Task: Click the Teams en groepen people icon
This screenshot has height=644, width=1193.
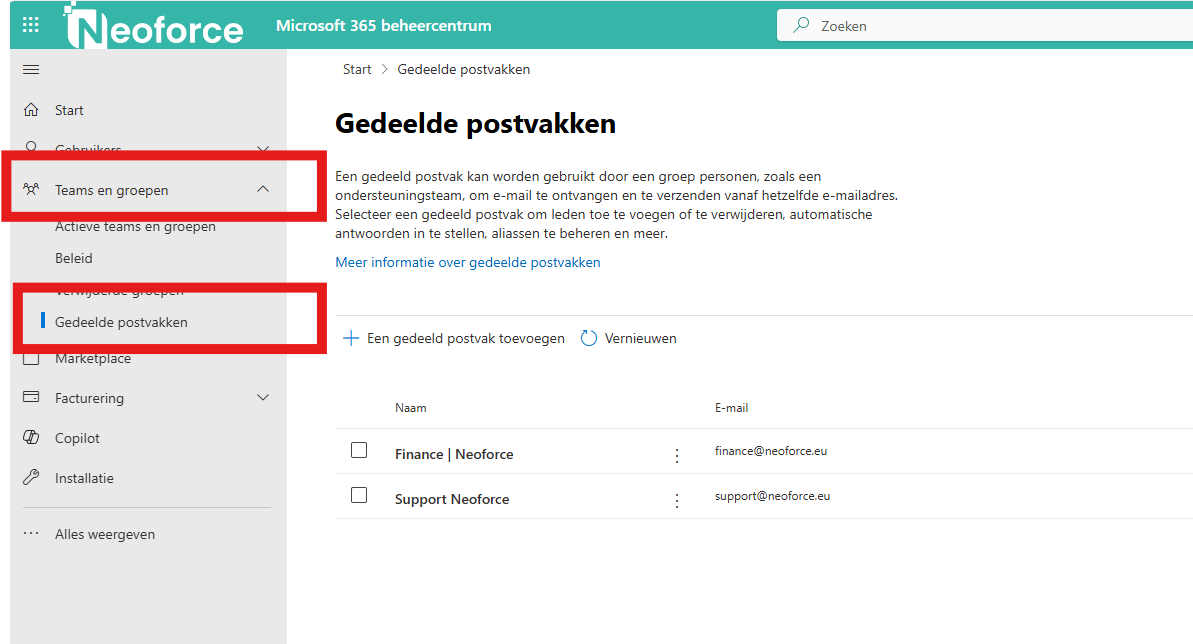Action: 31,189
